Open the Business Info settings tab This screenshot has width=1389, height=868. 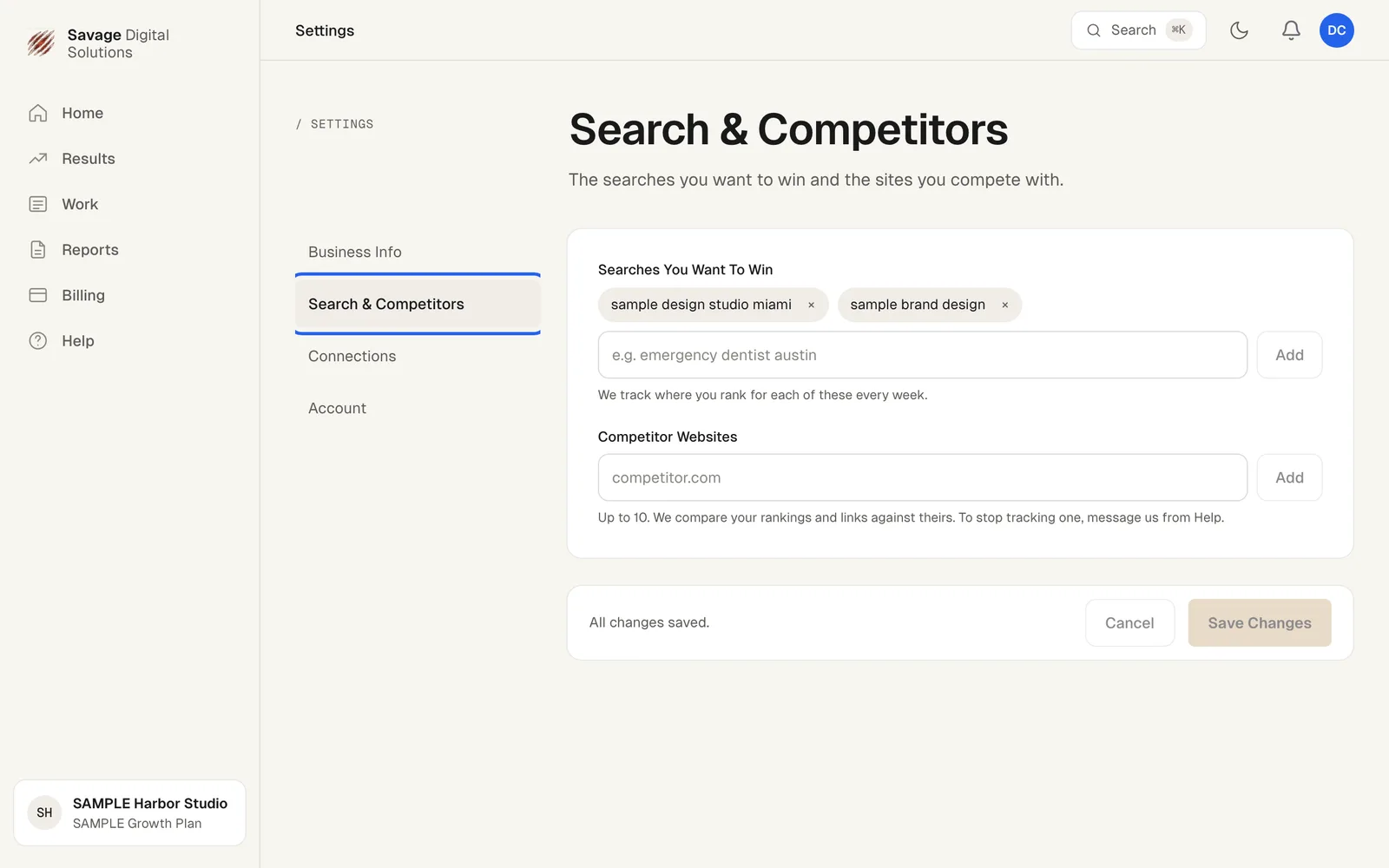[418, 252]
